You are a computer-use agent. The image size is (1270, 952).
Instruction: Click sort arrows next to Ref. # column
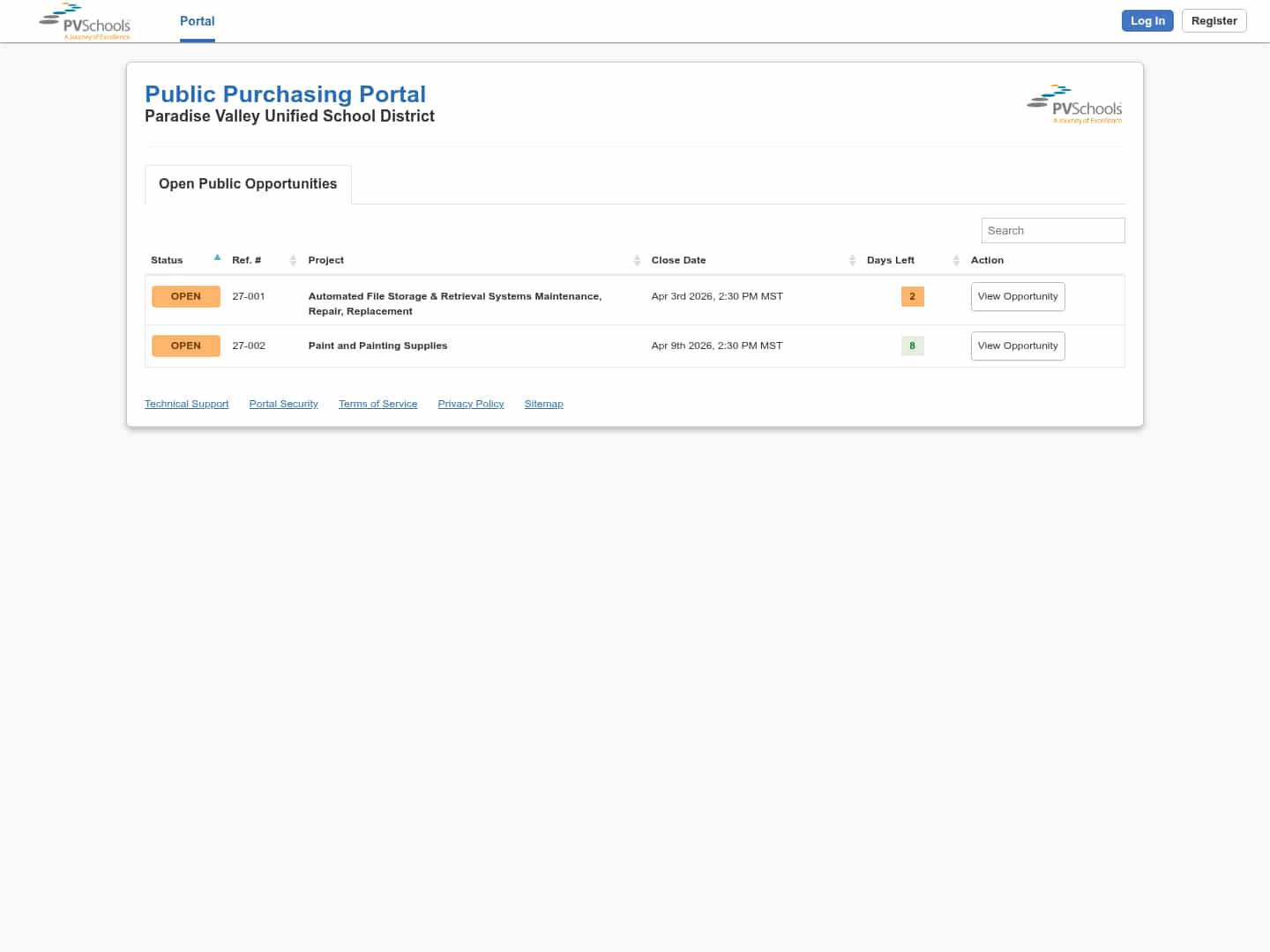(x=293, y=260)
